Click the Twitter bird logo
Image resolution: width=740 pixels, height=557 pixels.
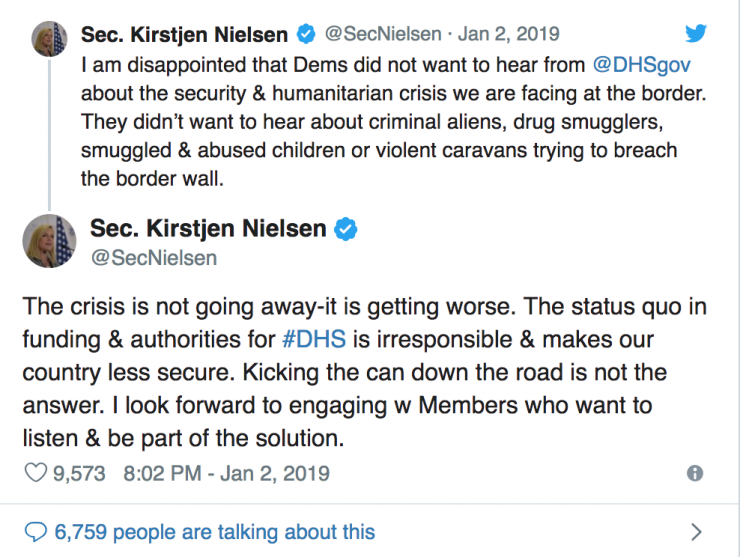pos(696,33)
